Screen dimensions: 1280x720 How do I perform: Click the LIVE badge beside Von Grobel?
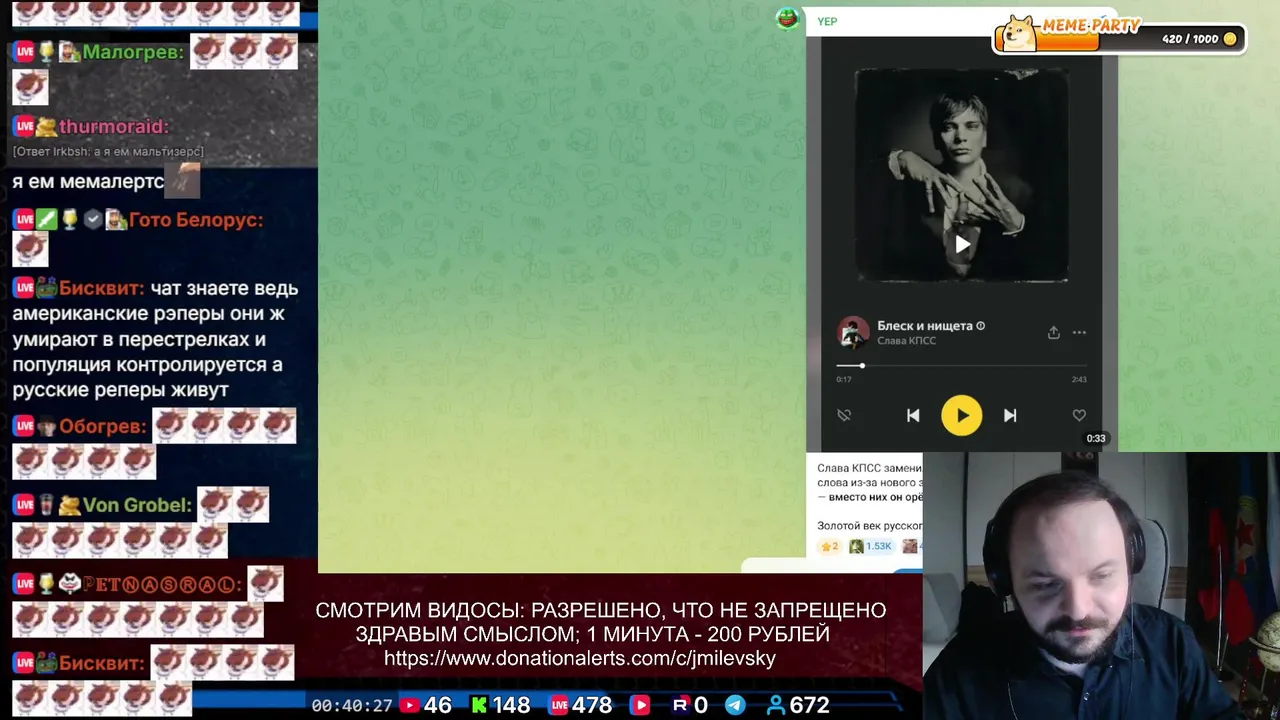[x=24, y=505]
